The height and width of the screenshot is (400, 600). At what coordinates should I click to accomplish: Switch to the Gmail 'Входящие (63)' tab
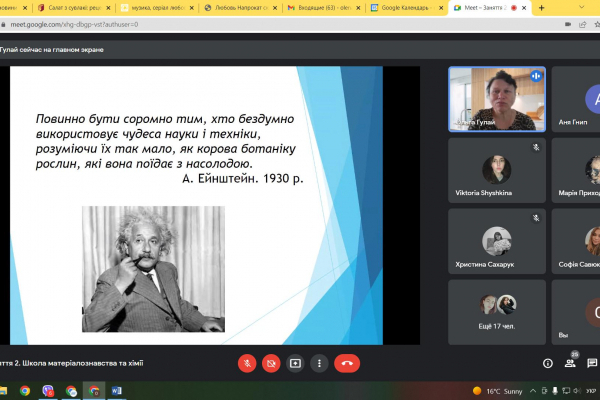[x=324, y=8]
